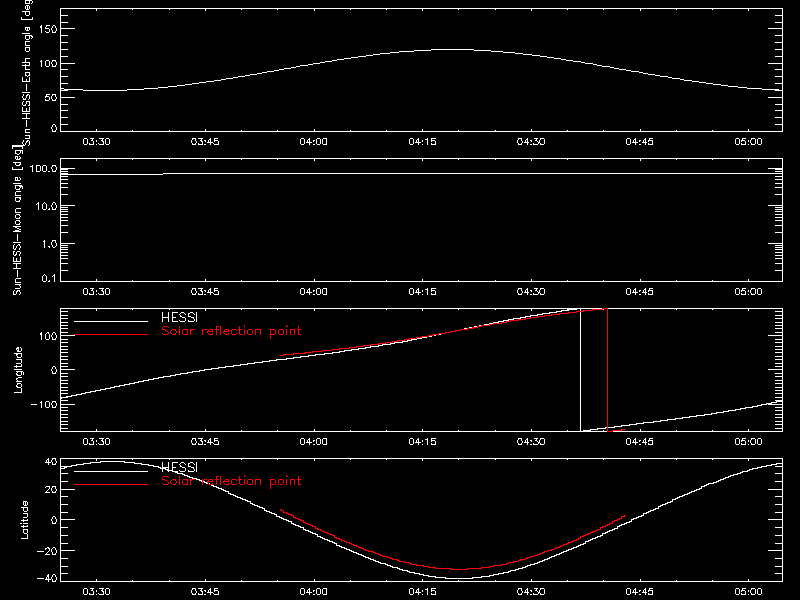Image resolution: width=800 pixels, height=600 pixels.
Task: Click the minimum of red latitude curve
Action: pos(458,569)
